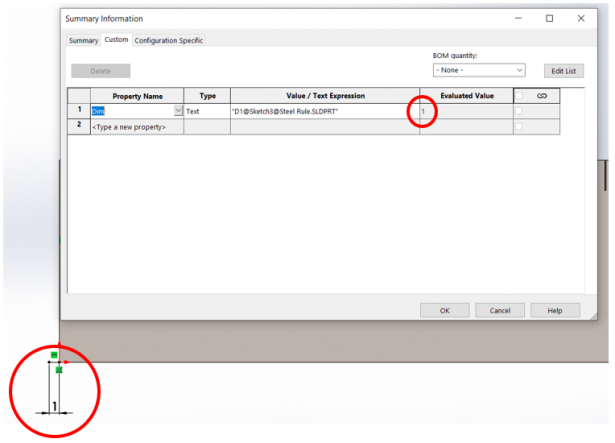615x443 pixels.
Task: Switch to the Summary tab
Action: [83, 40]
